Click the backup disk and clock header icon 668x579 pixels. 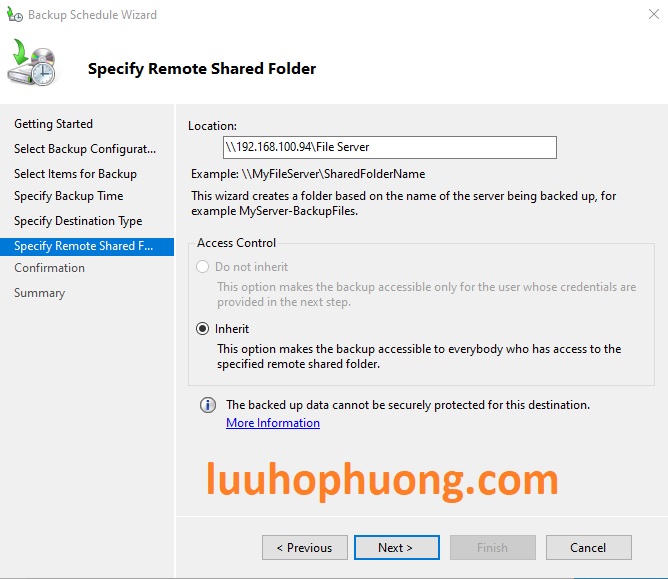(x=34, y=65)
